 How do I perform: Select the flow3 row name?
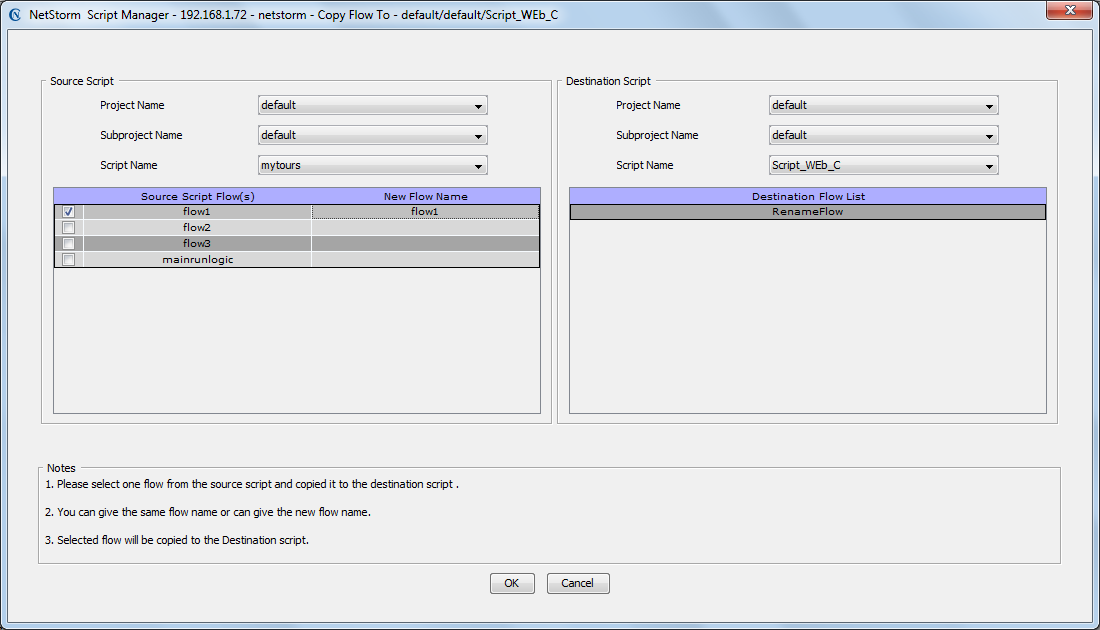[197, 243]
